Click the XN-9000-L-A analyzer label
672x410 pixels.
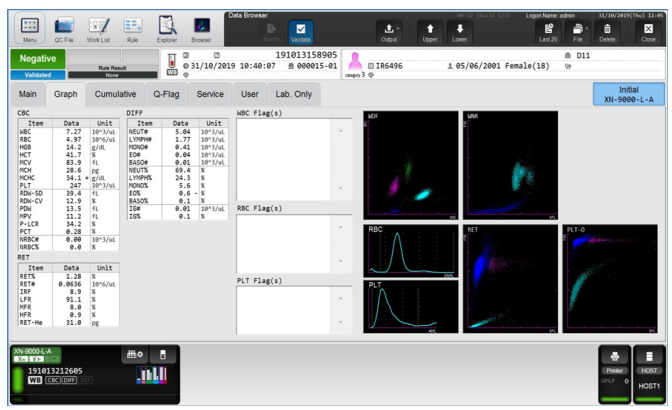tap(36, 355)
